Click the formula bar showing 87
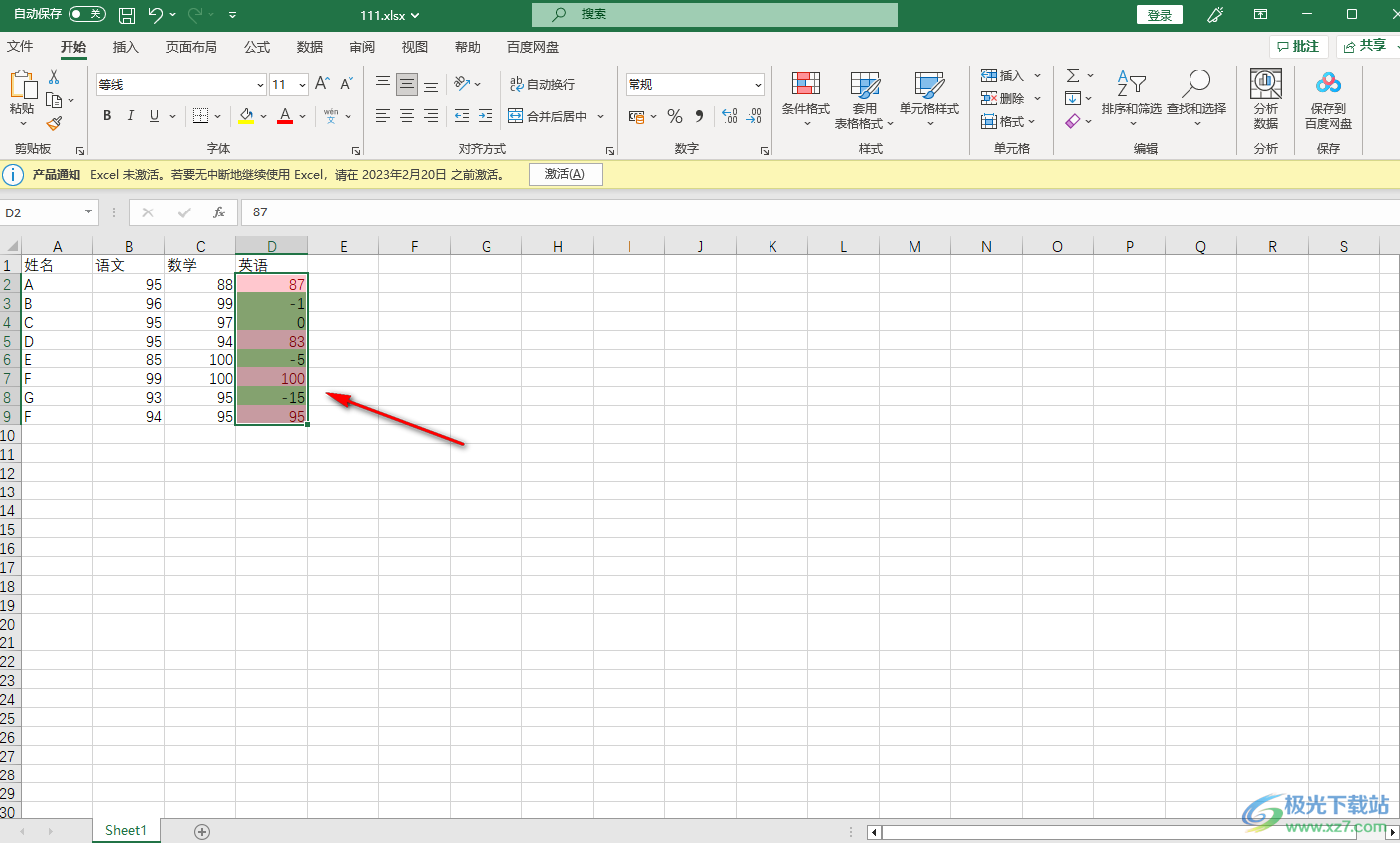This screenshot has width=1400, height=843. click(819, 212)
